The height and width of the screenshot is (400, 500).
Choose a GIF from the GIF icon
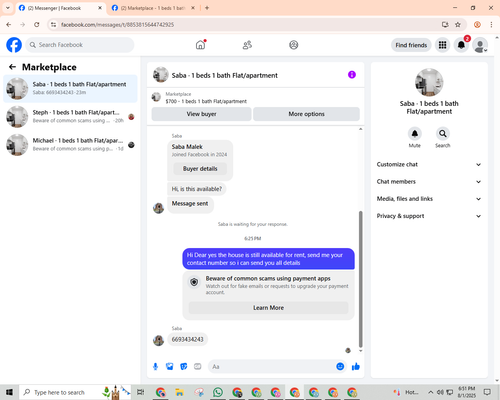198,367
